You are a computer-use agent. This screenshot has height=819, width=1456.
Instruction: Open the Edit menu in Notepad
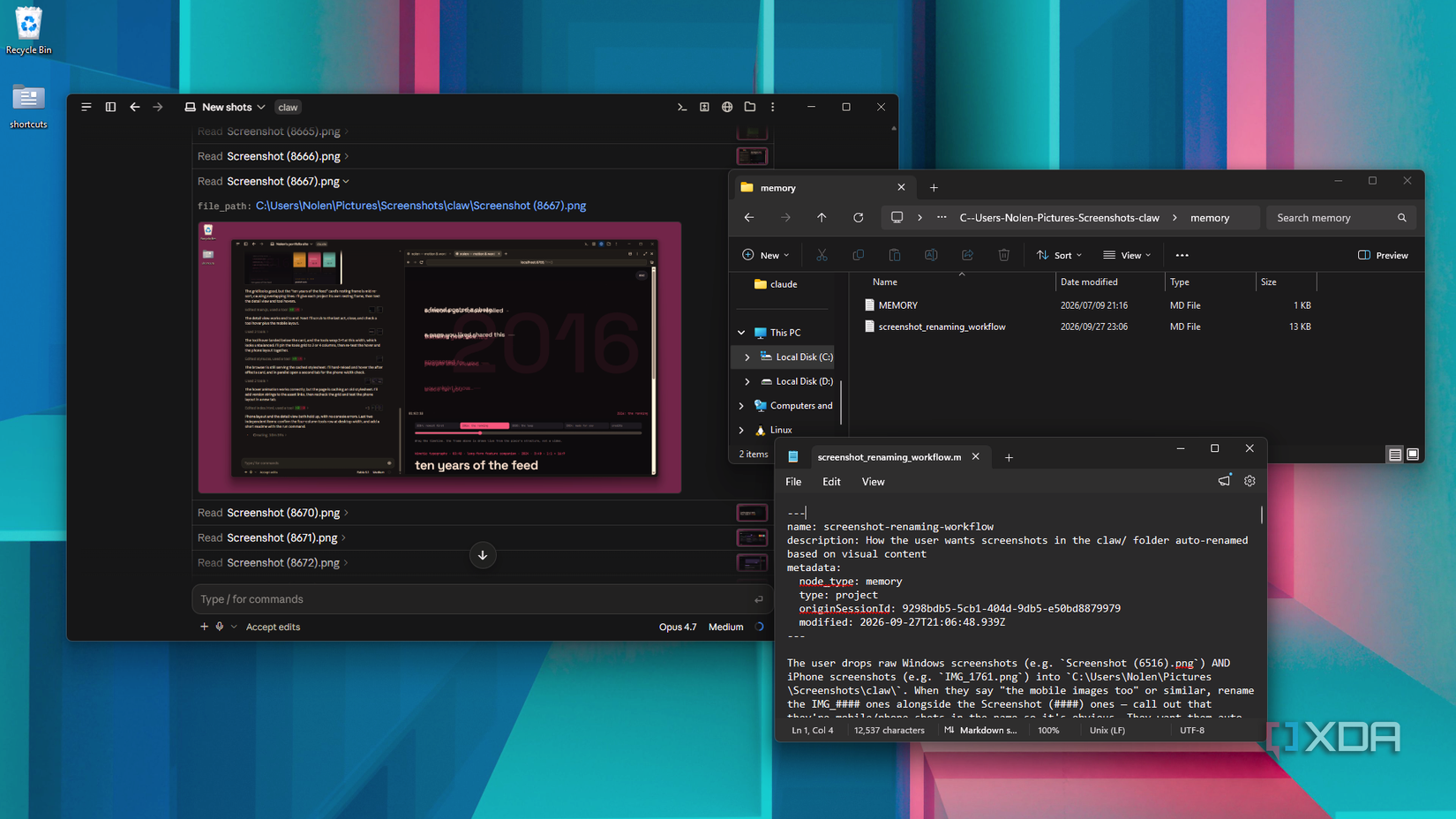831,482
